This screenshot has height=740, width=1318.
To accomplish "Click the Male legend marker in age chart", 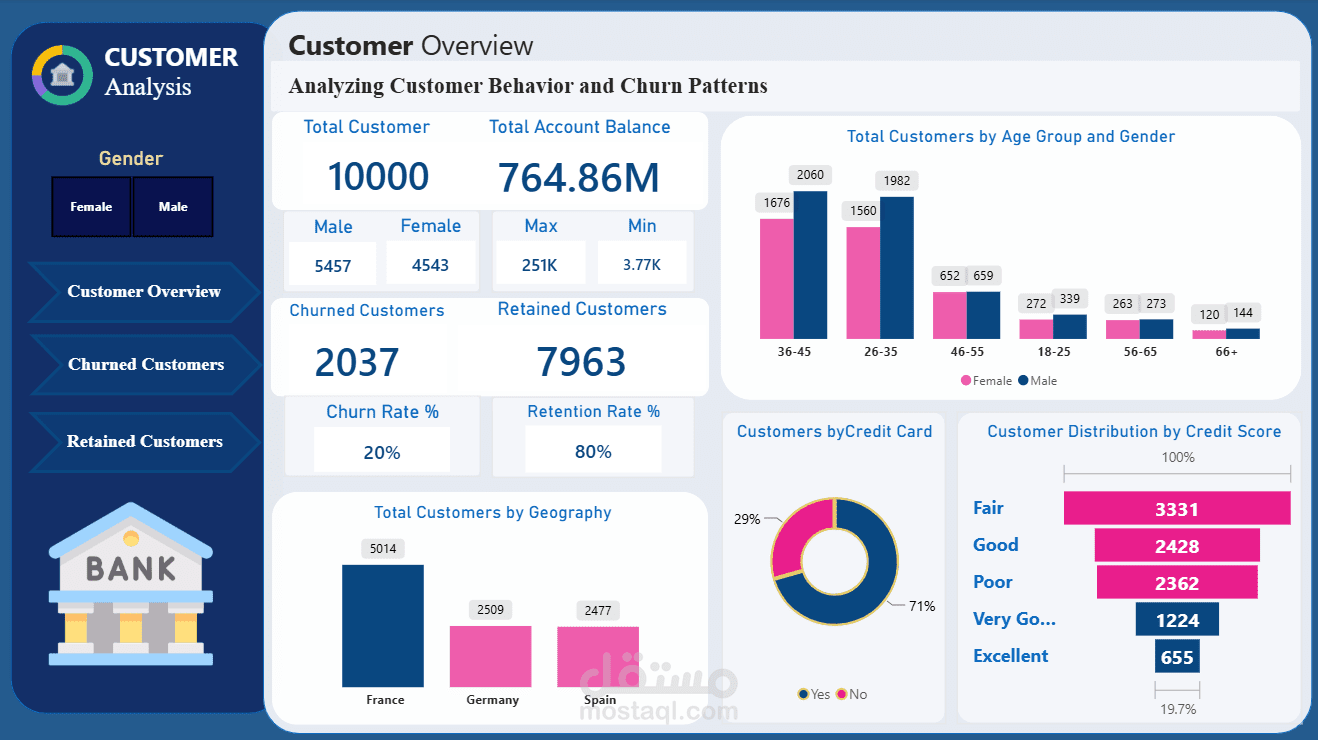I will pyautogui.click(x=1023, y=381).
